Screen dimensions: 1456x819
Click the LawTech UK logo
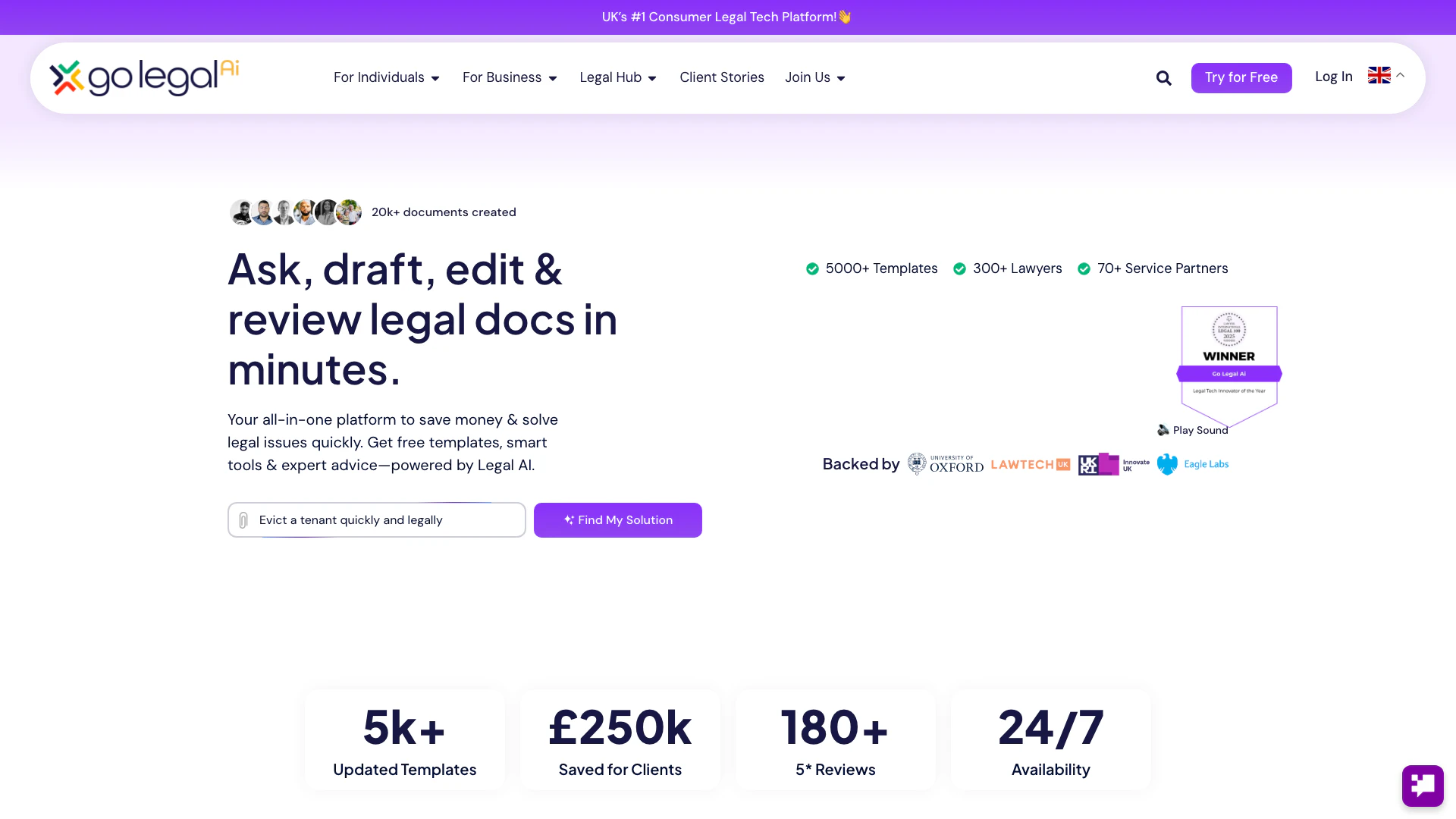[1030, 463]
